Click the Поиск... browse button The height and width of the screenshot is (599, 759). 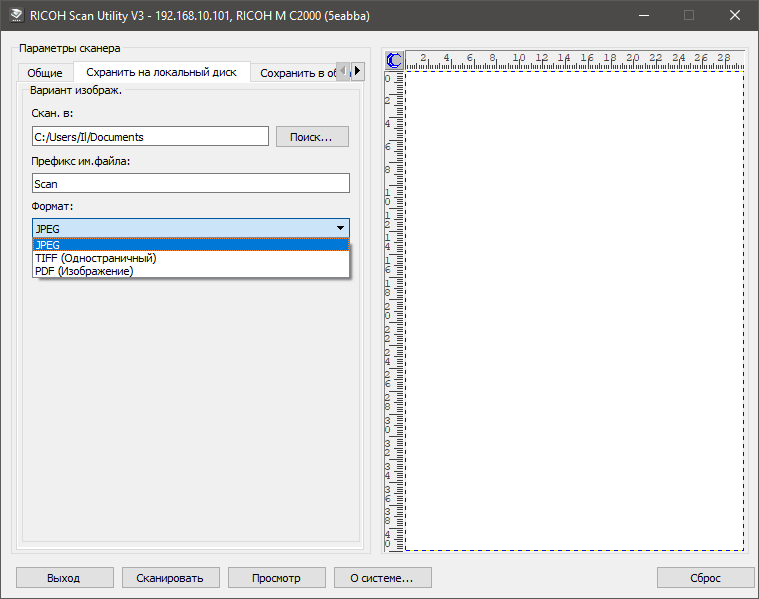pyautogui.click(x=312, y=137)
